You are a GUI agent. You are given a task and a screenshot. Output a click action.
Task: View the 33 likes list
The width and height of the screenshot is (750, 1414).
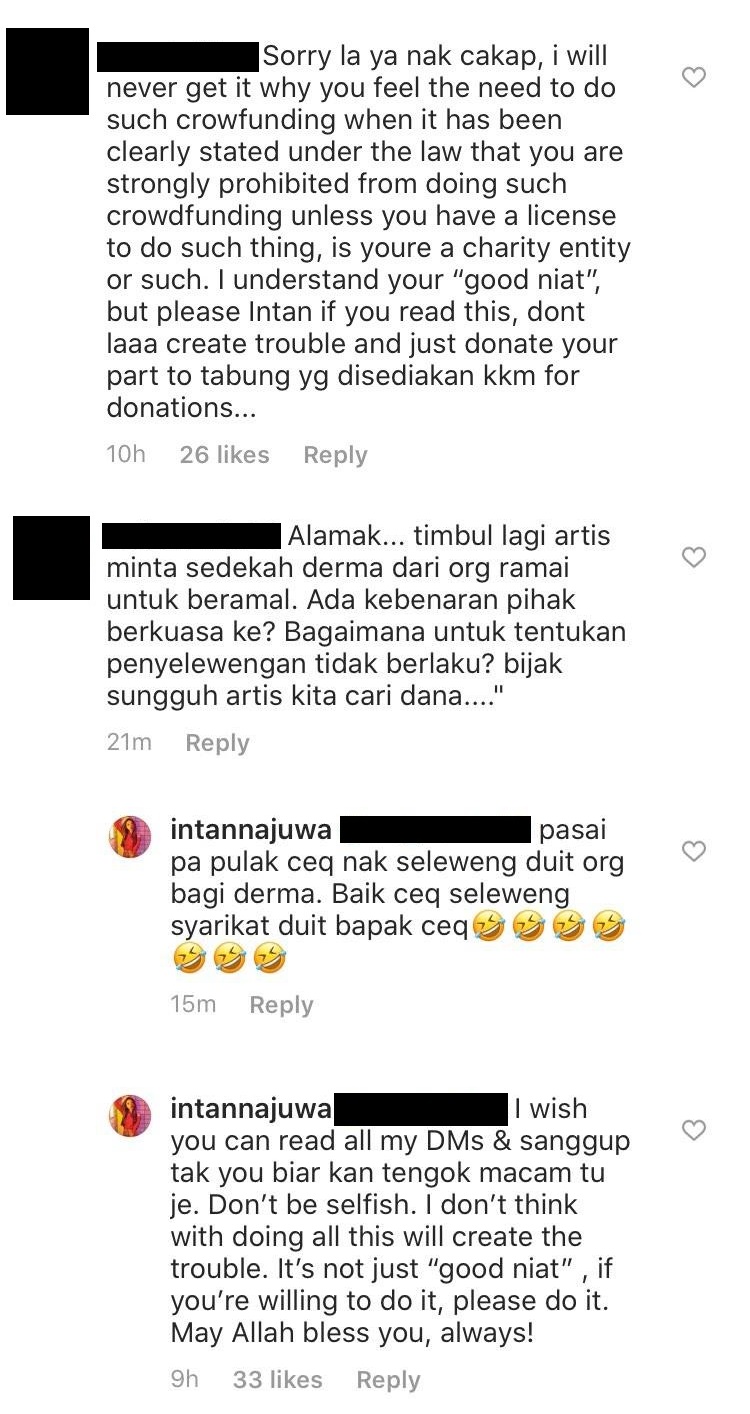[x=277, y=1381]
